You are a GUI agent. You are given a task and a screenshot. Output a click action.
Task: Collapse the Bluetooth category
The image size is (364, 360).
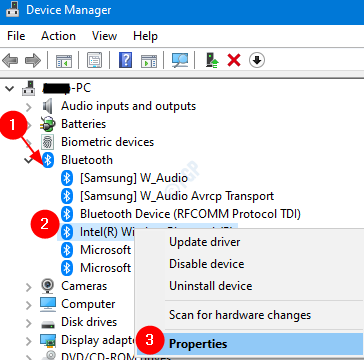pos(28,160)
